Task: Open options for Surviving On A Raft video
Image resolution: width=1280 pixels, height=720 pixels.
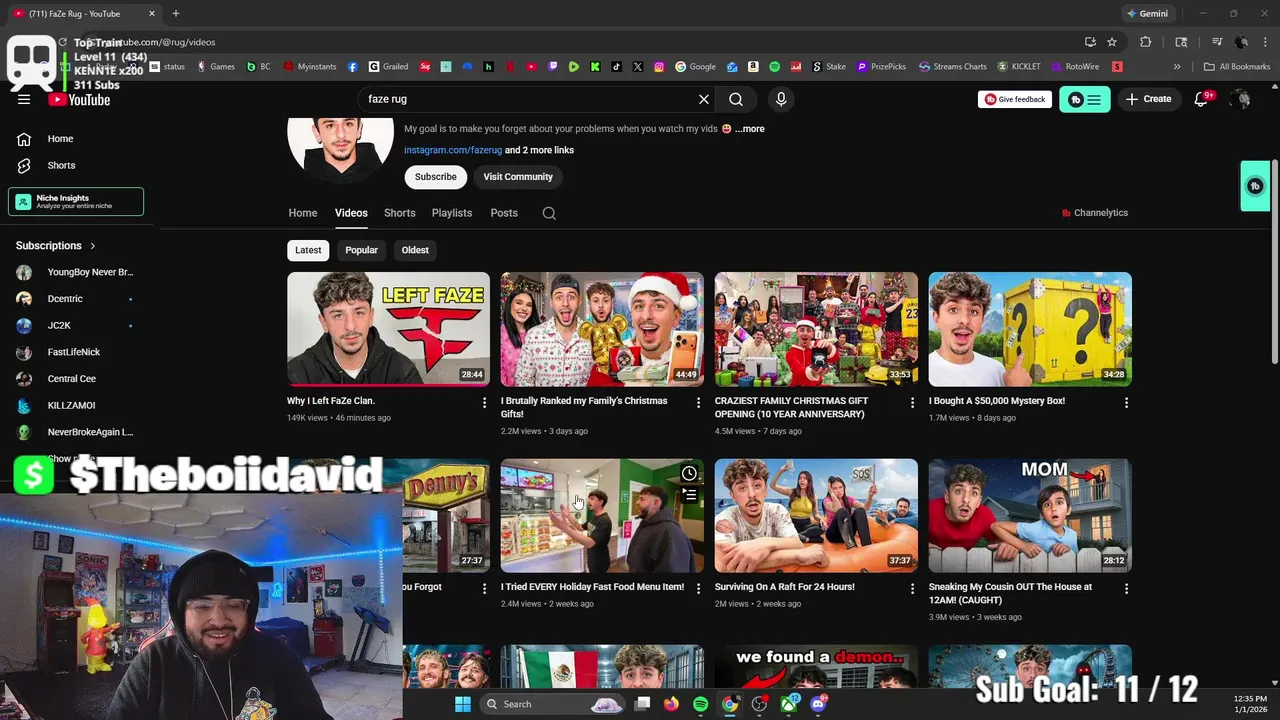Action: coord(912,588)
